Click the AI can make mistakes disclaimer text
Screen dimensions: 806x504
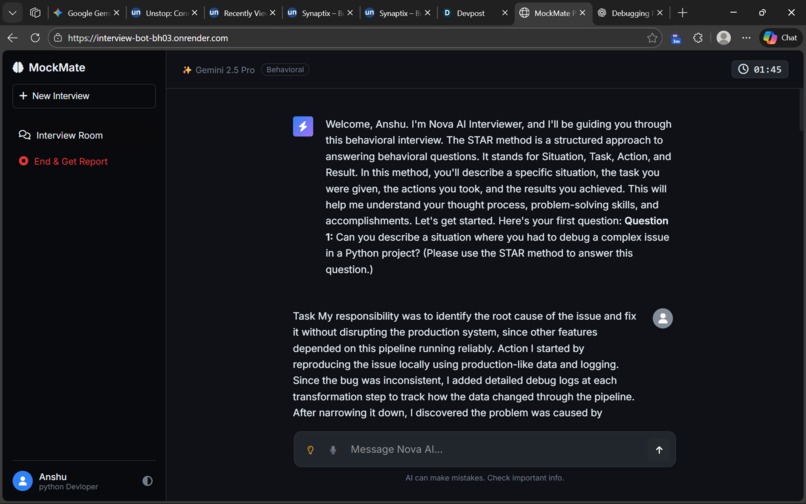pos(484,478)
